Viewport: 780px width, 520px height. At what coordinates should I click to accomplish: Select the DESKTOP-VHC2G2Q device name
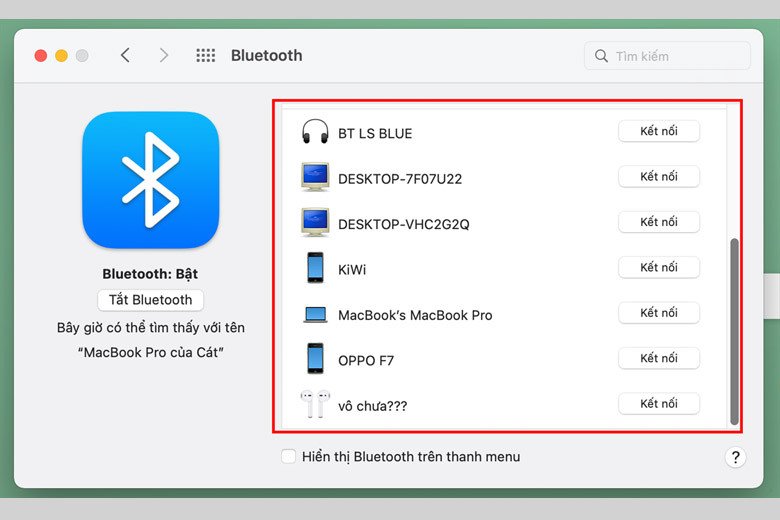pyautogui.click(x=403, y=224)
